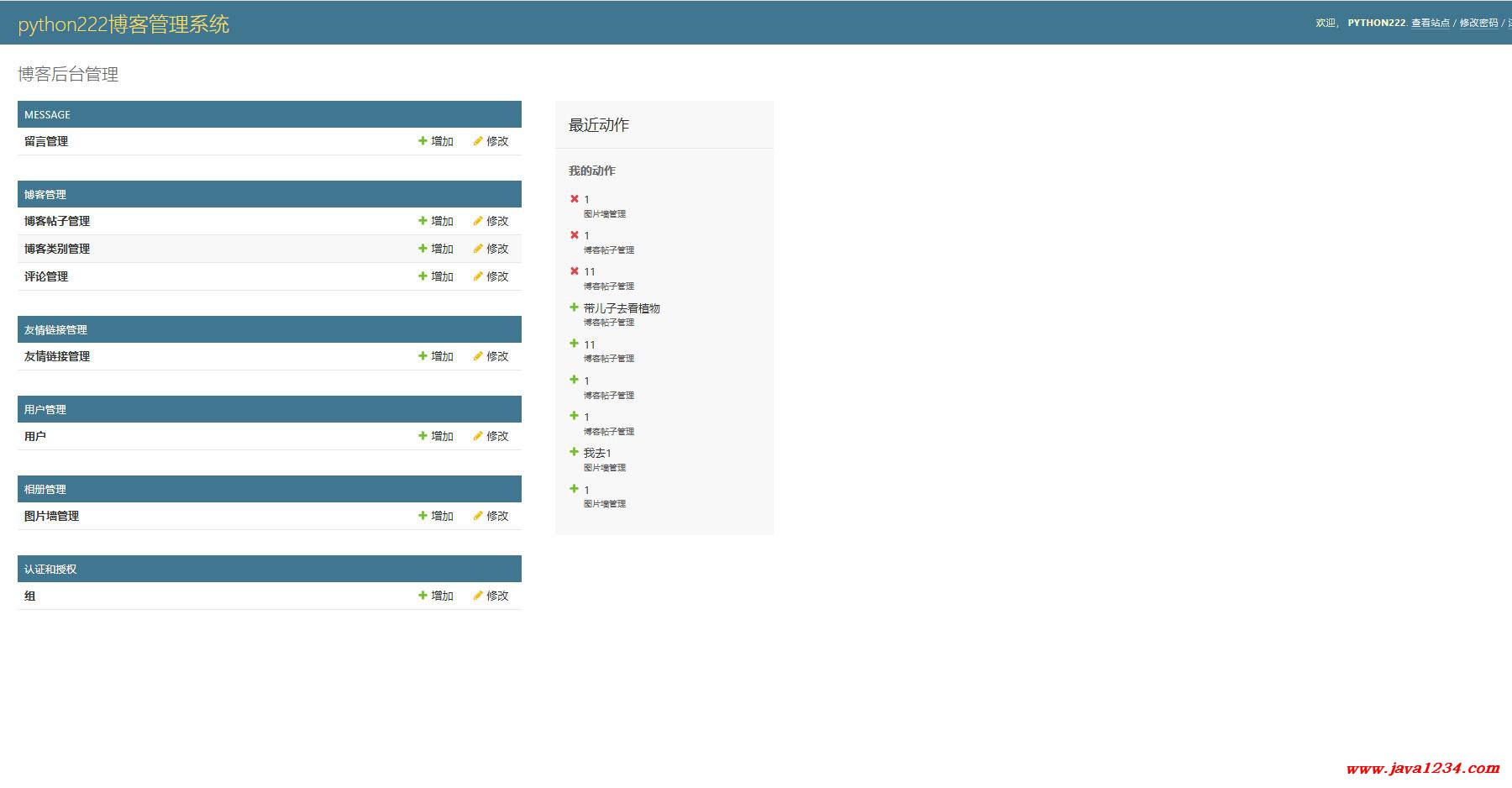The width and height of the screenshot is (1512, 788).
Task: Click the 博客后台管理 page title
Action: pos(68,74)
